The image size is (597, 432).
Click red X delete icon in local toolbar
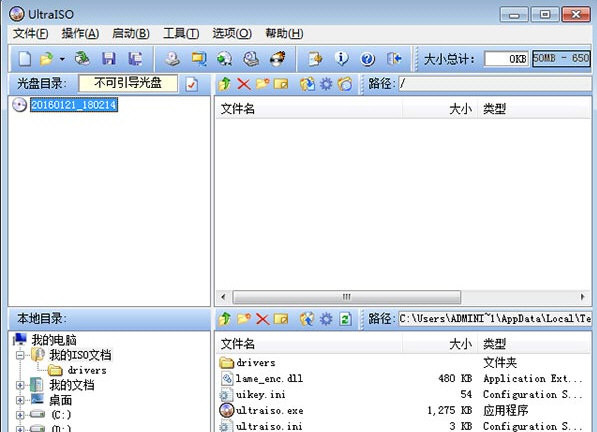click(262, 319)
